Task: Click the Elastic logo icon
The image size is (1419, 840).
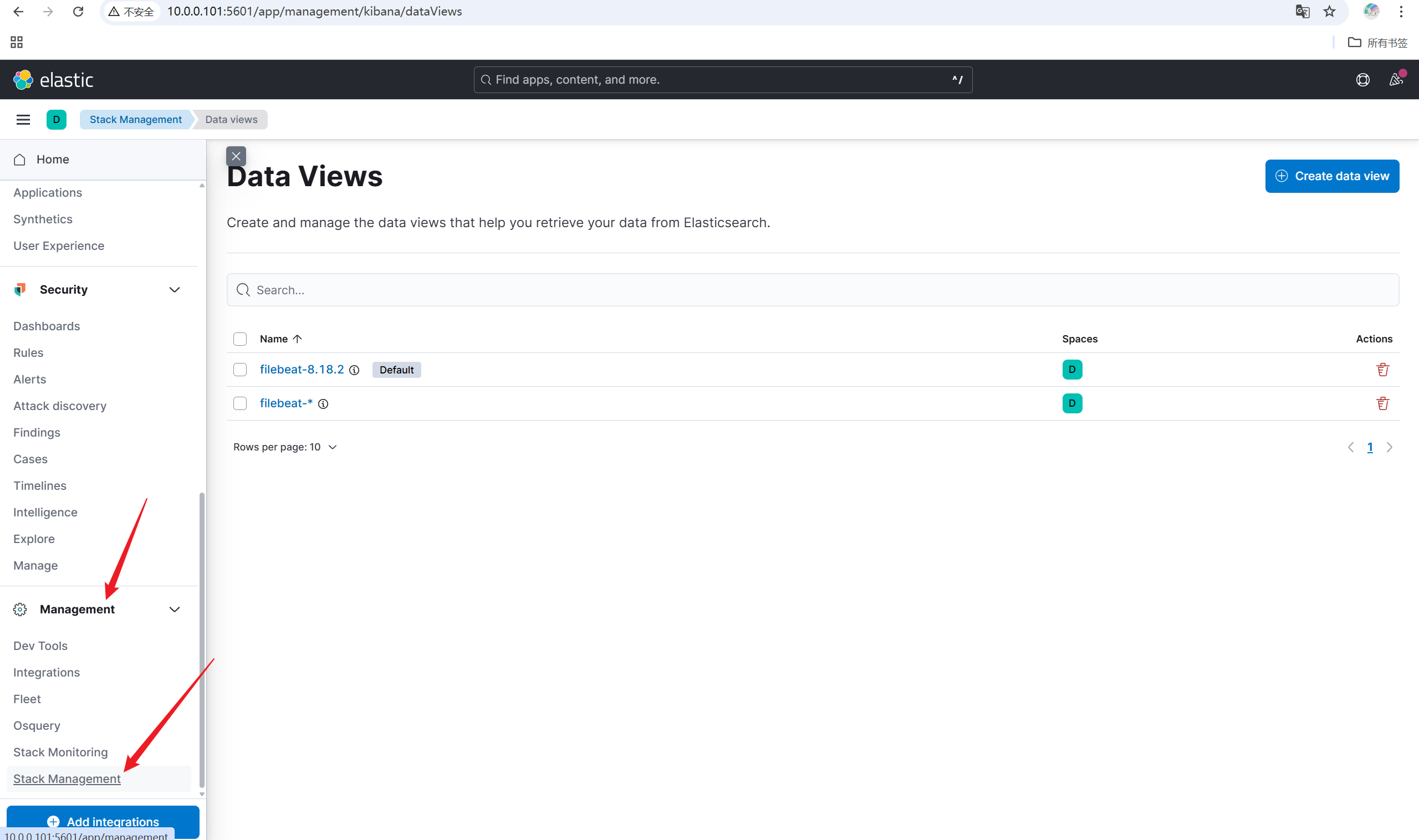Action: click(x=23, y=80)
